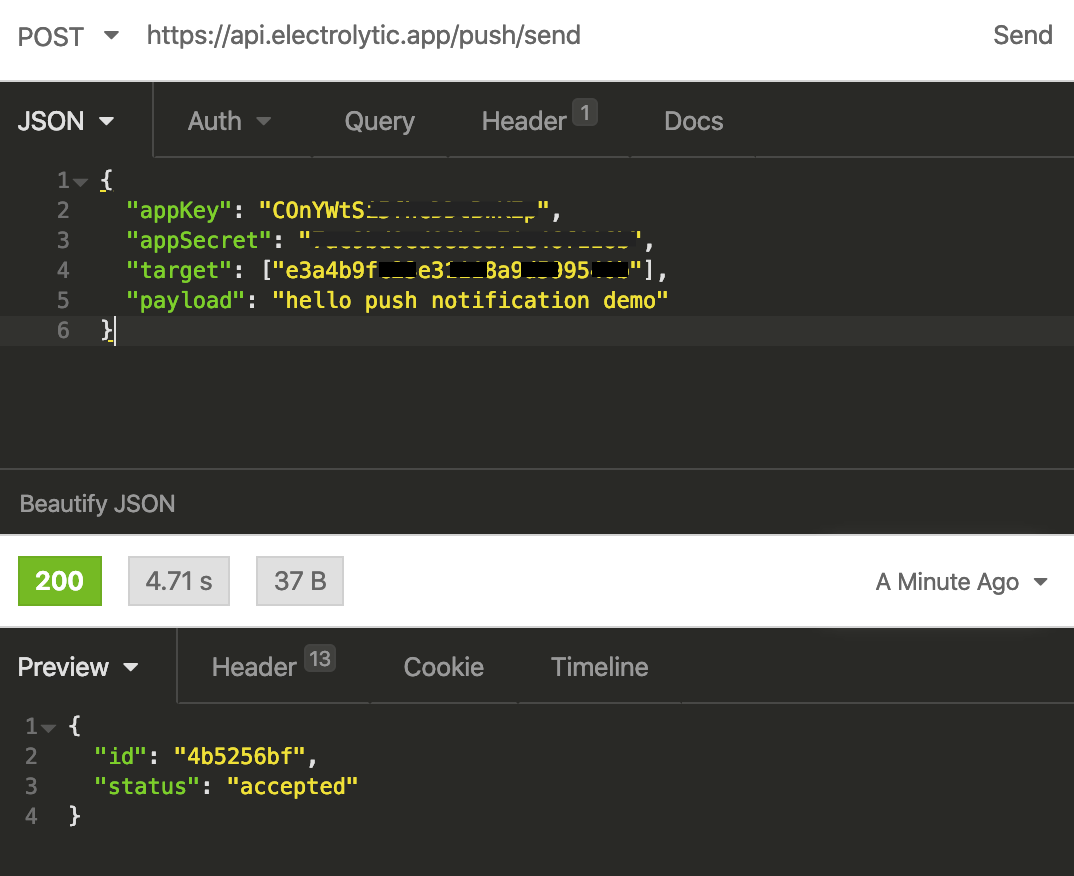Click the response id value "4b5256bf"
The width and height of the screenshot is (1074, 876).
click(239, 756)
